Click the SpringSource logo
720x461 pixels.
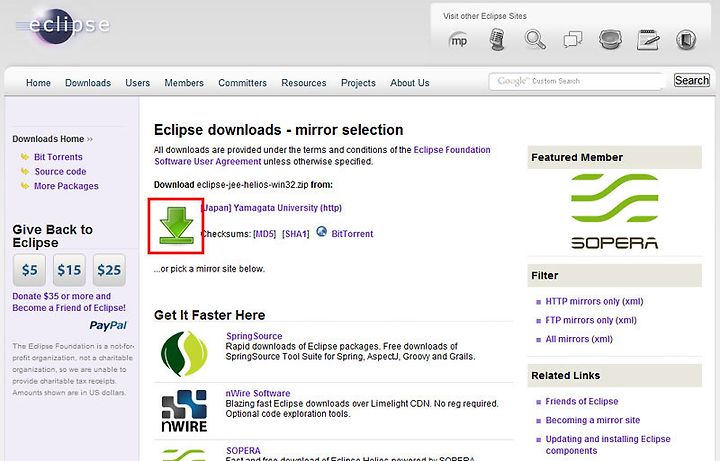tap(184, 354)
